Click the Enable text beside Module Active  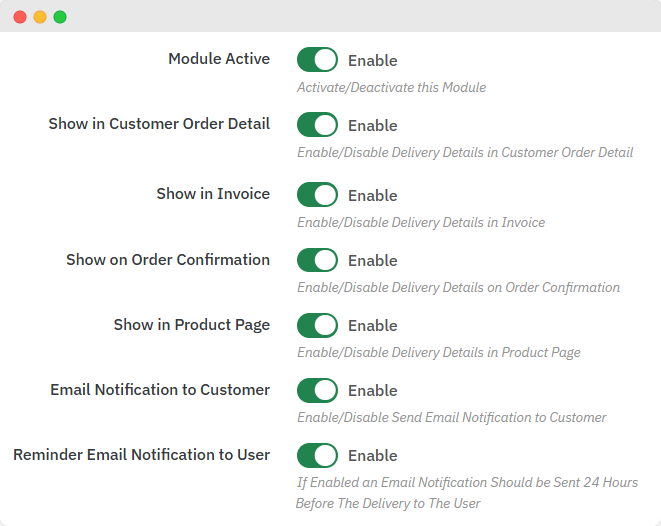pos(372,60)
